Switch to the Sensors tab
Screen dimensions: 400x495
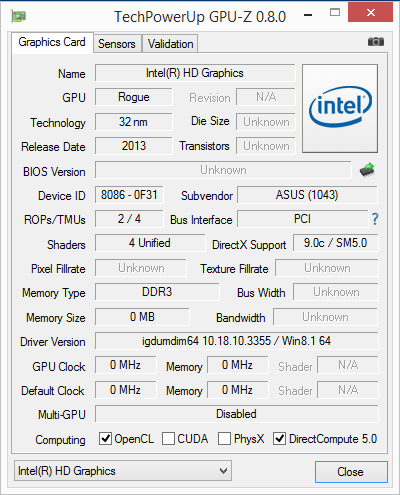tap(117, 44)
